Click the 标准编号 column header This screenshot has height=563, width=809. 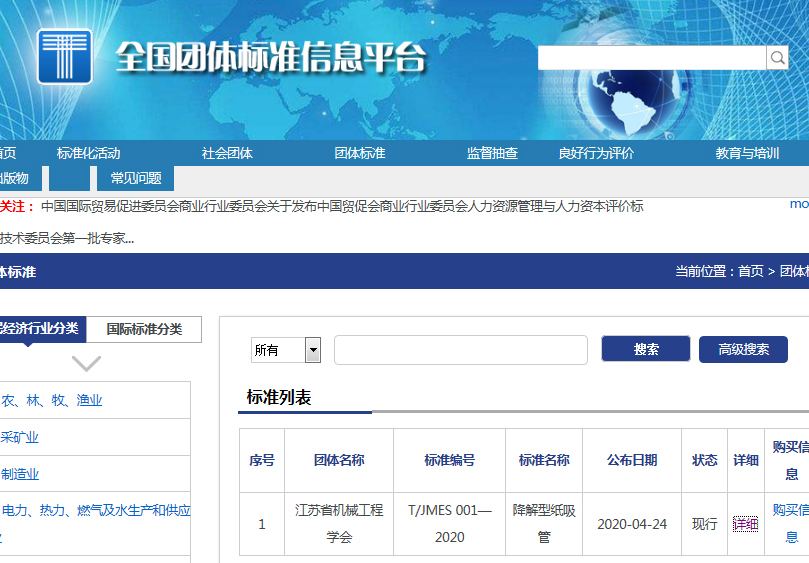pos(449,460)
